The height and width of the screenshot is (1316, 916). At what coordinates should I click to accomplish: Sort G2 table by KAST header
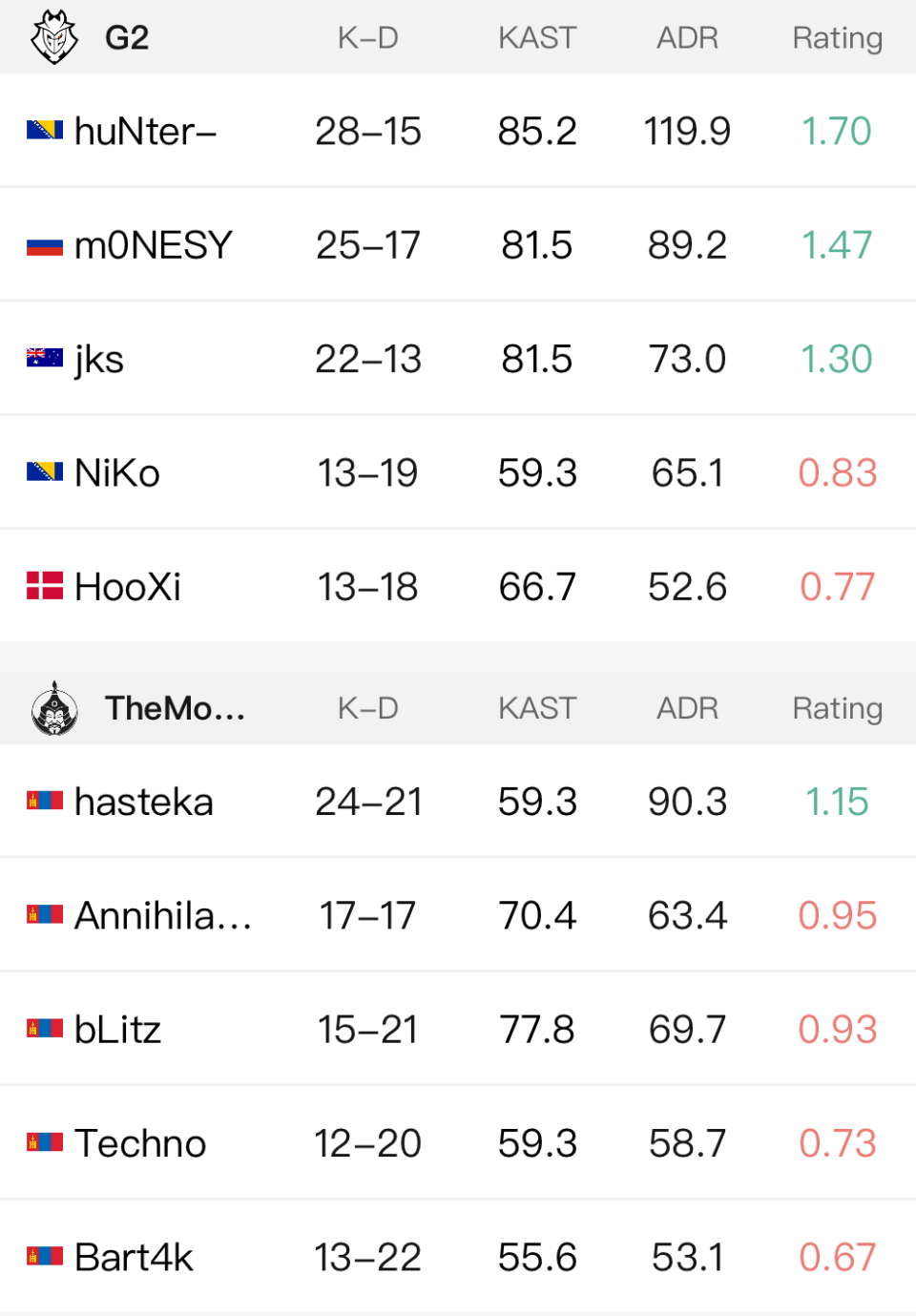click(x=537, y=38)
